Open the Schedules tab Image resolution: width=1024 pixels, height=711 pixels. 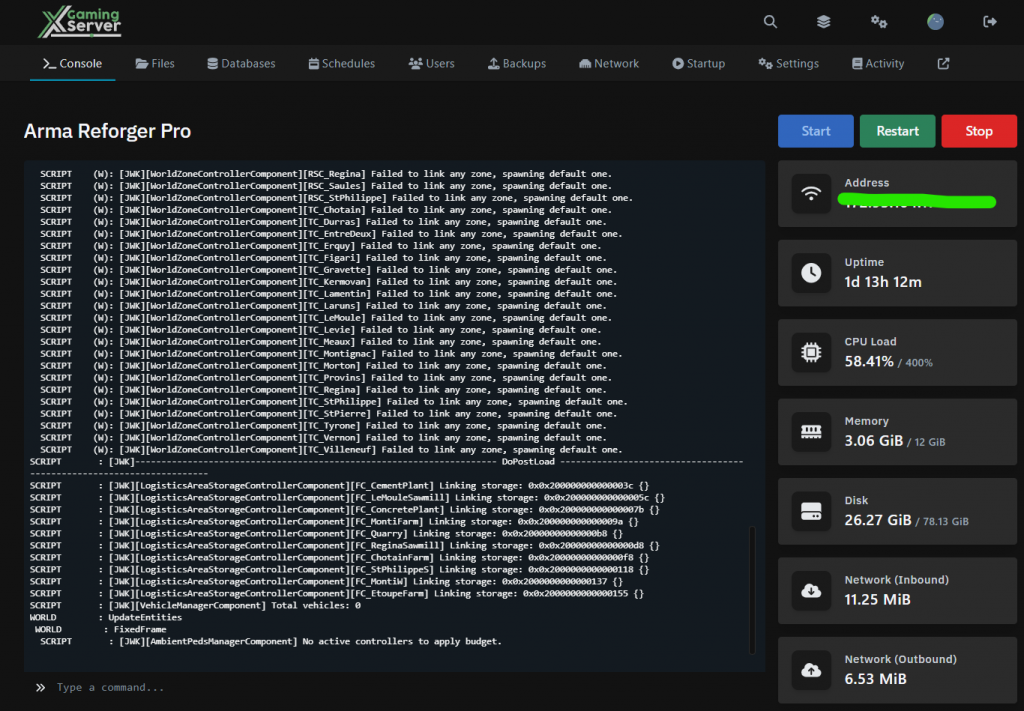coord(342,63)
